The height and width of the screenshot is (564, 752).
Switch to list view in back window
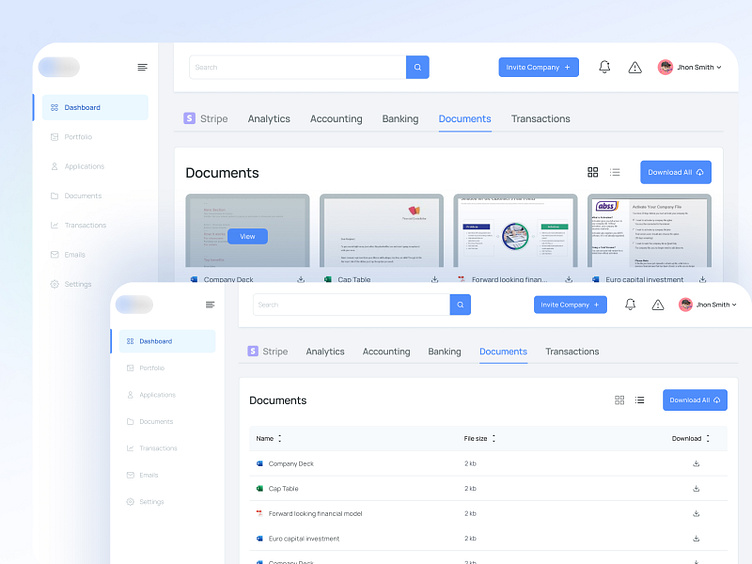click(615, 172)
